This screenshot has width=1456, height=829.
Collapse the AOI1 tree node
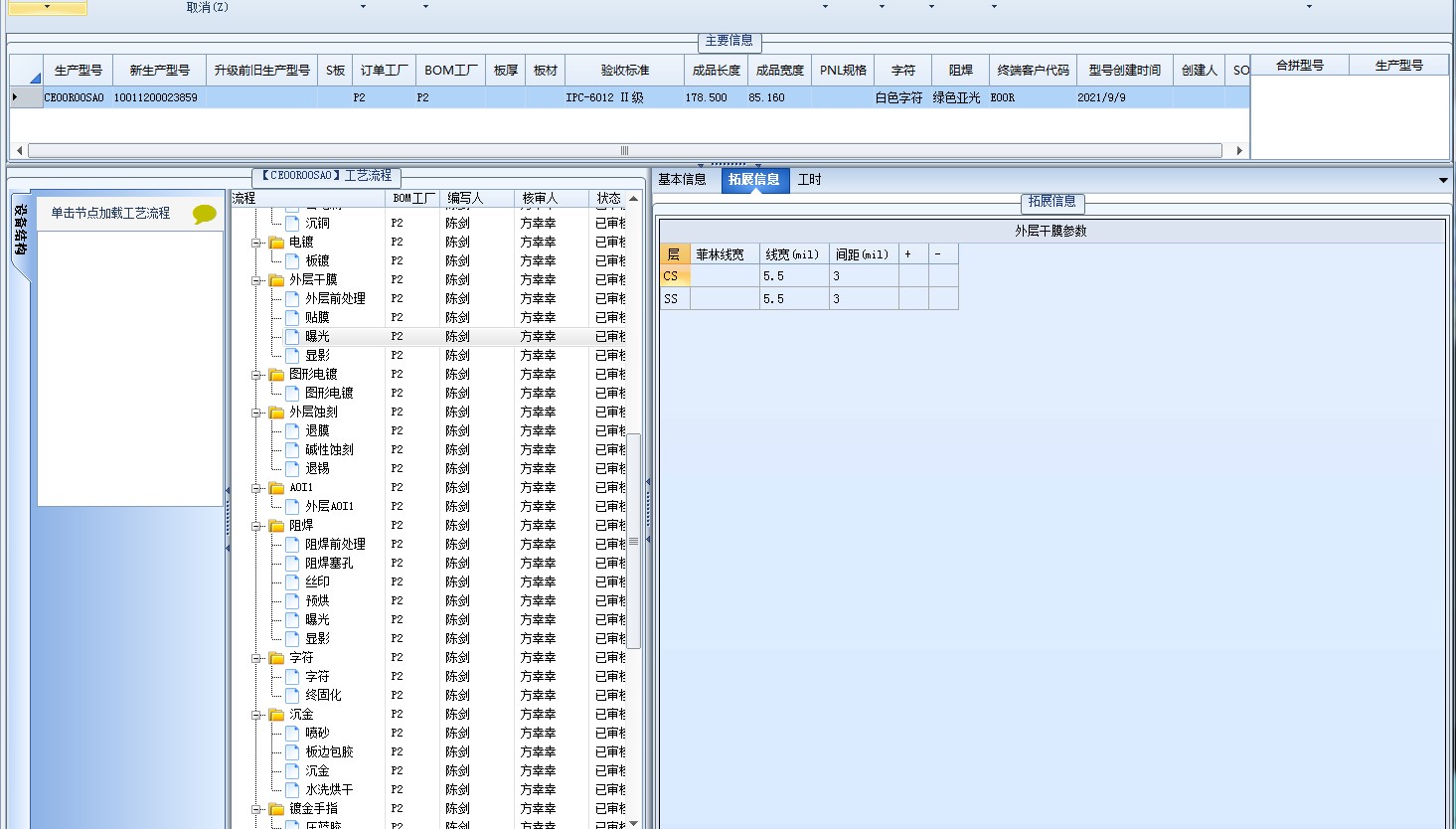(x=256, y=488)
